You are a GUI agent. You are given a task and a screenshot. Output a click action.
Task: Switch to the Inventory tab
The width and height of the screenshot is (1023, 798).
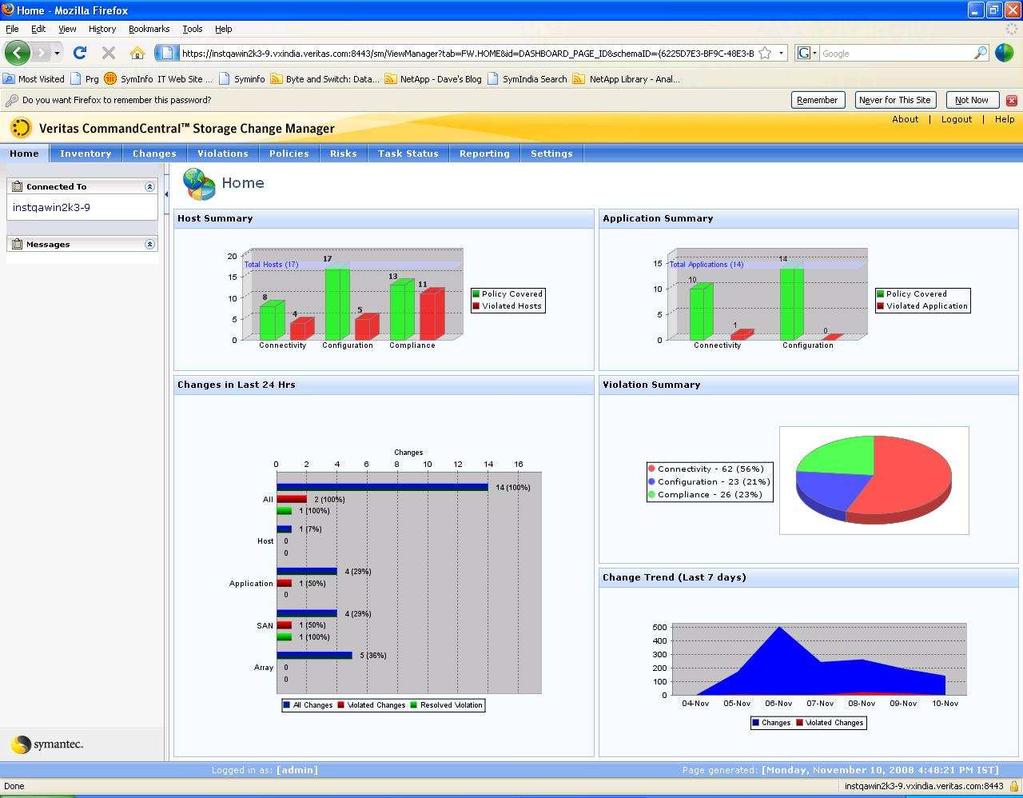[x=85, y=153]
